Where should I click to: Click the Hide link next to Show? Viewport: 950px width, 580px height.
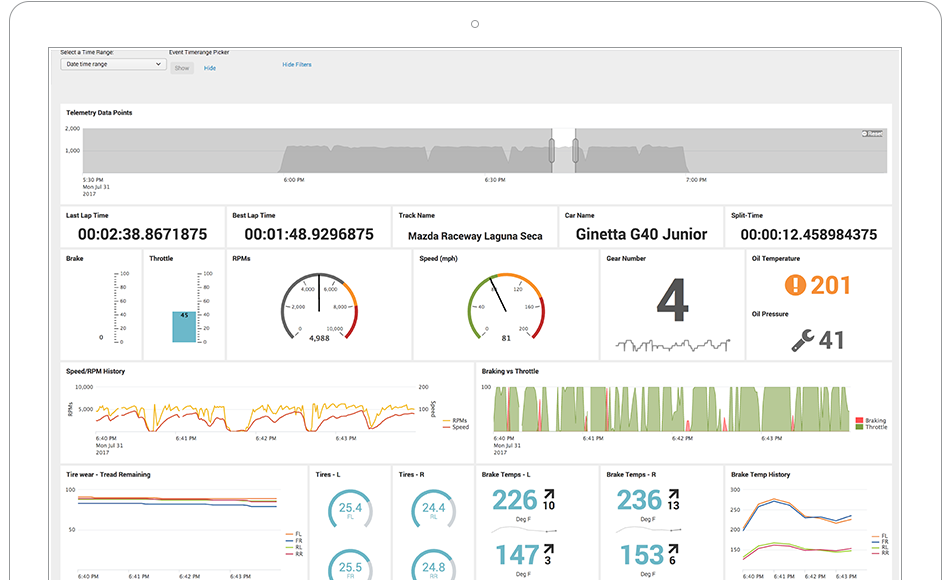pyautogui.click(x=210, y=68)
